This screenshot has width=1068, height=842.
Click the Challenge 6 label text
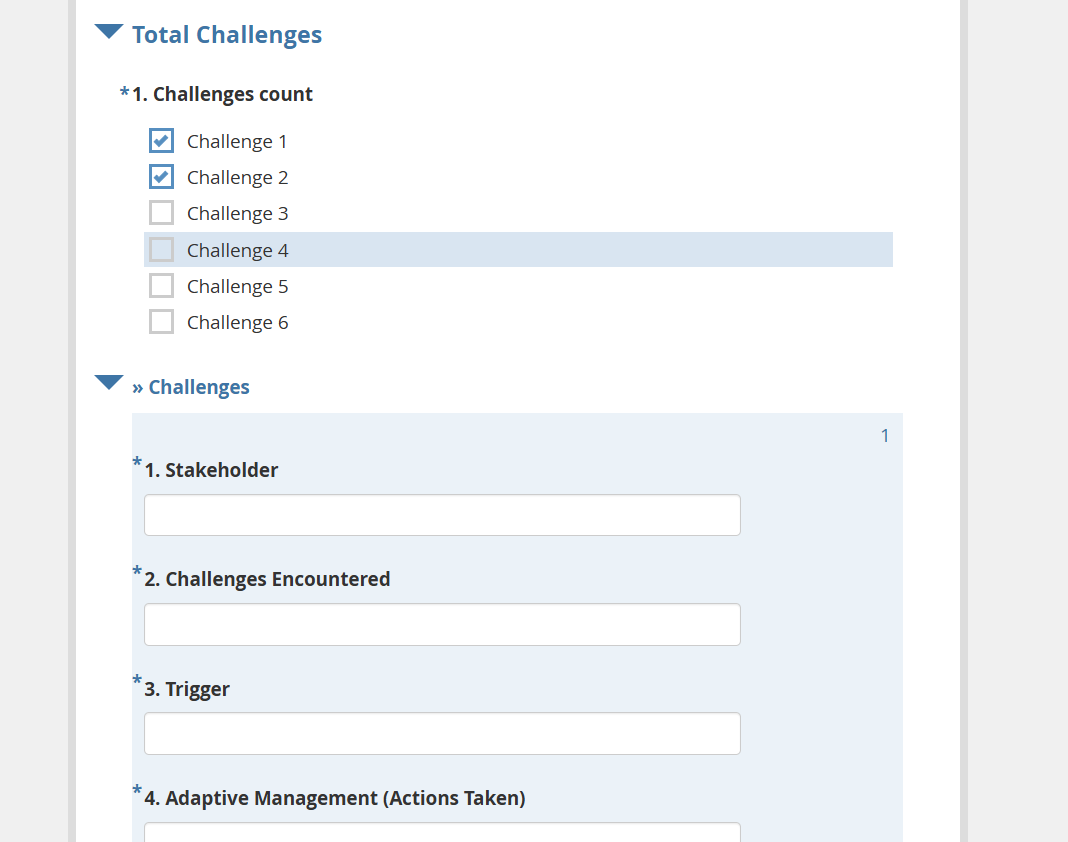[x=237, y=323]
